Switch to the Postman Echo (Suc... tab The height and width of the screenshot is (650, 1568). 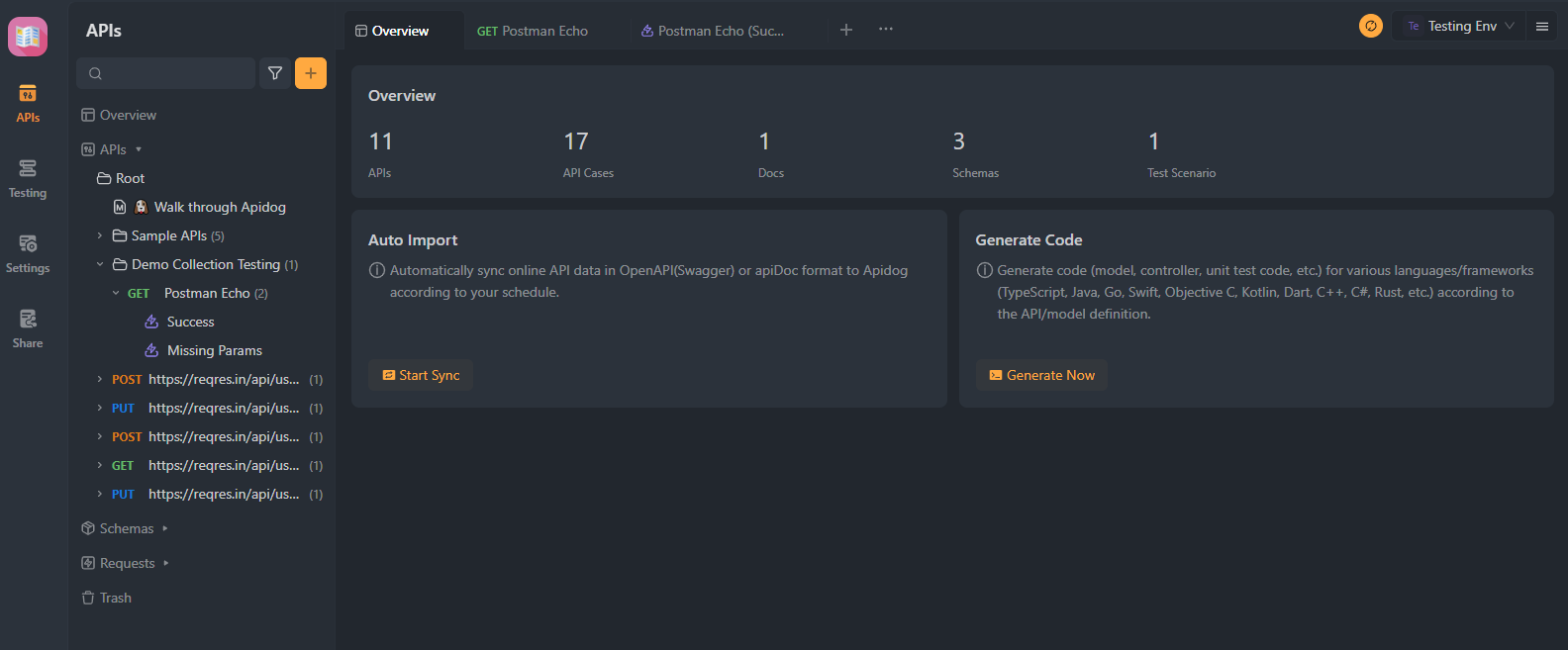[x=713, y=31]
